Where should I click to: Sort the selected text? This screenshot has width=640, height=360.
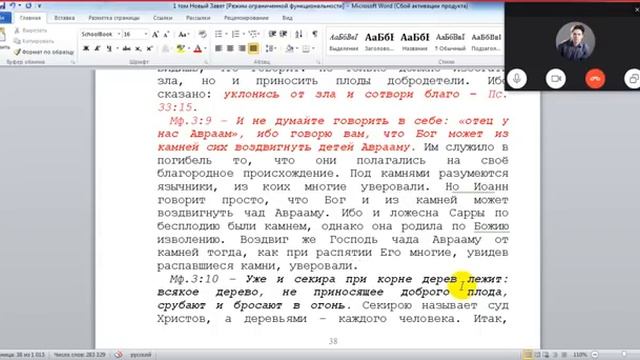tap(299, 34)
